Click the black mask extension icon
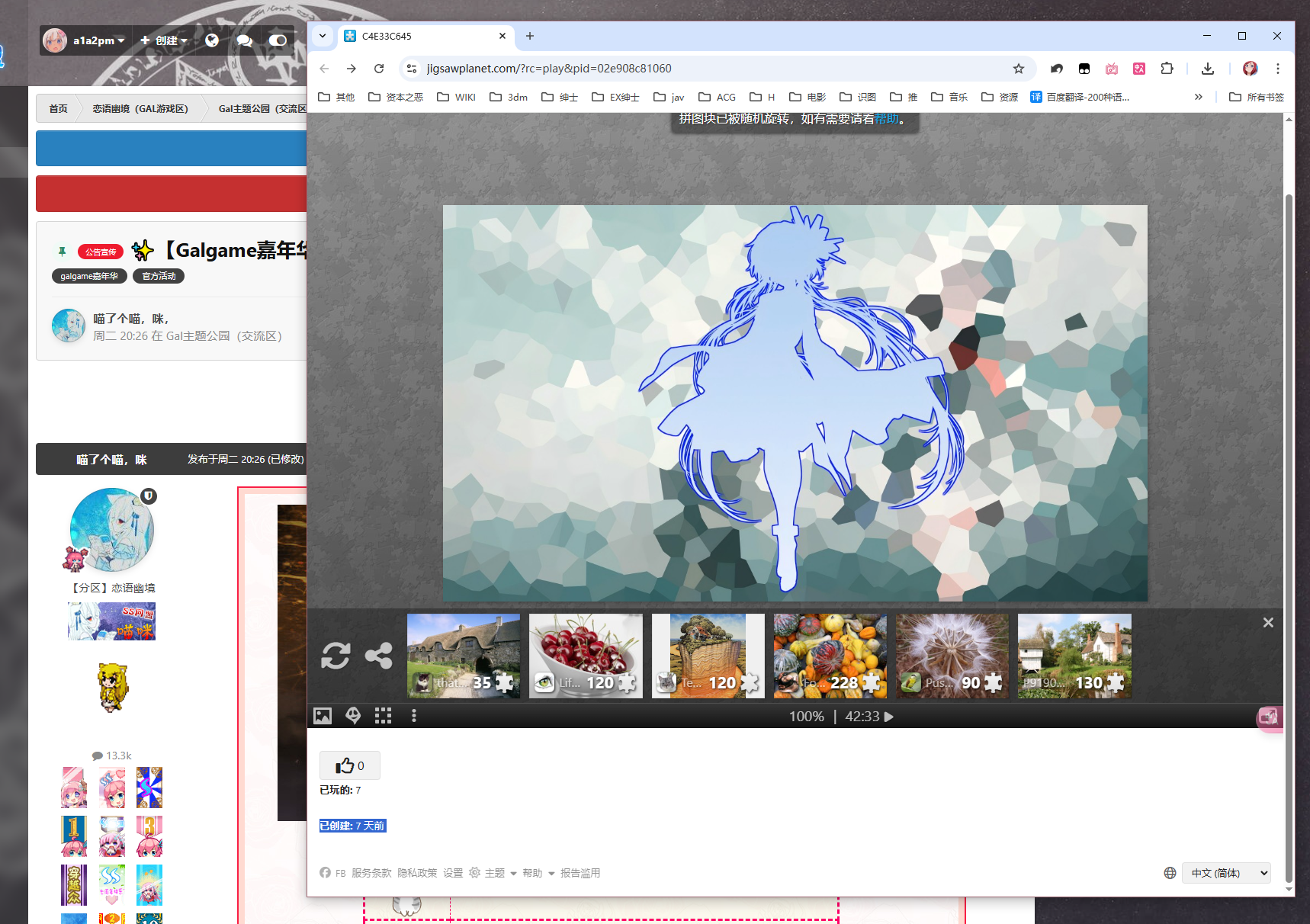The height and width of the screenshot is (924, 1310). pos(1084,69)
